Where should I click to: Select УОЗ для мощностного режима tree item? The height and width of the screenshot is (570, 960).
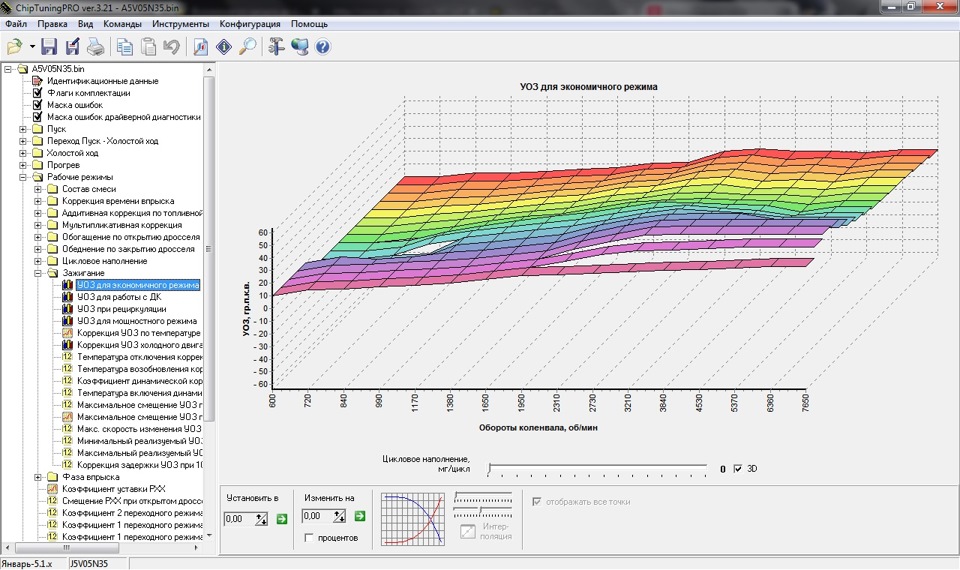coord(137,321)
